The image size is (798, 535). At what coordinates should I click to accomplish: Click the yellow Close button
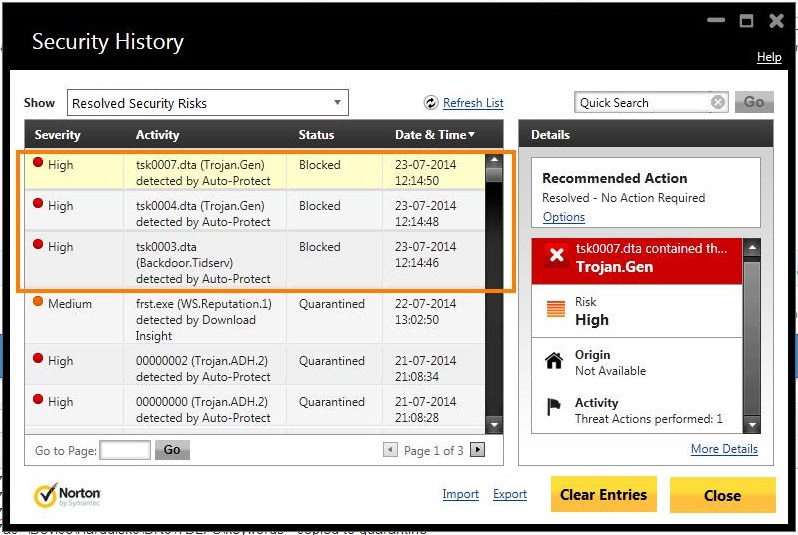point(722,495)
